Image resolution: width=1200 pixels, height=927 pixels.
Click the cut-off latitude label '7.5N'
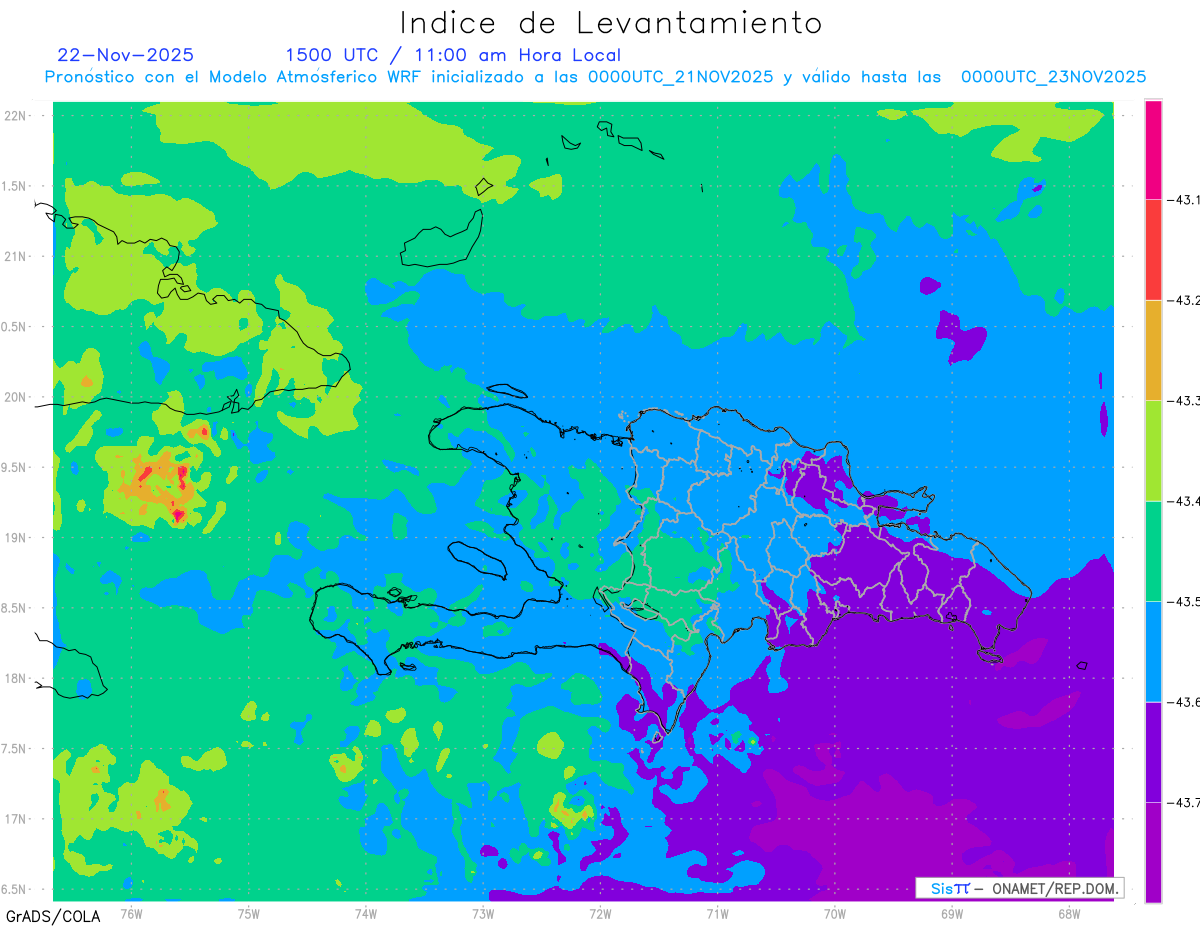coord(15,748)
